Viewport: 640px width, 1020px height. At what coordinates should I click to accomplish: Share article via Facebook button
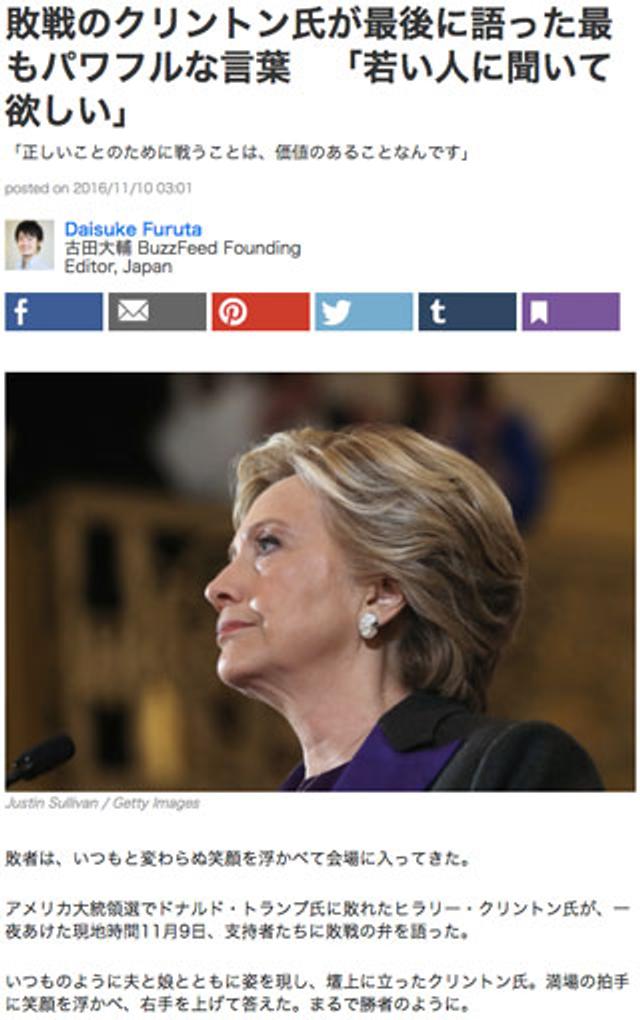(x=53, y=312)
